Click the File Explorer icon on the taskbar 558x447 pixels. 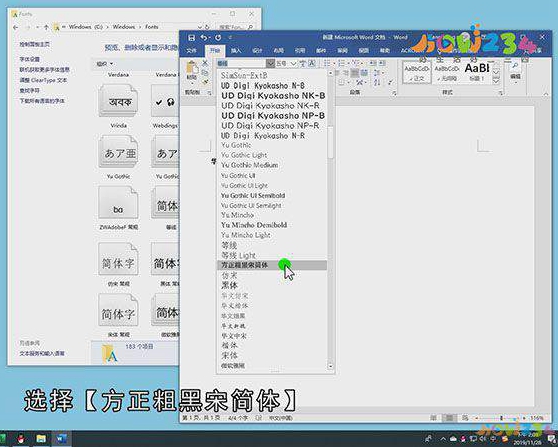[x=41, y=438]
